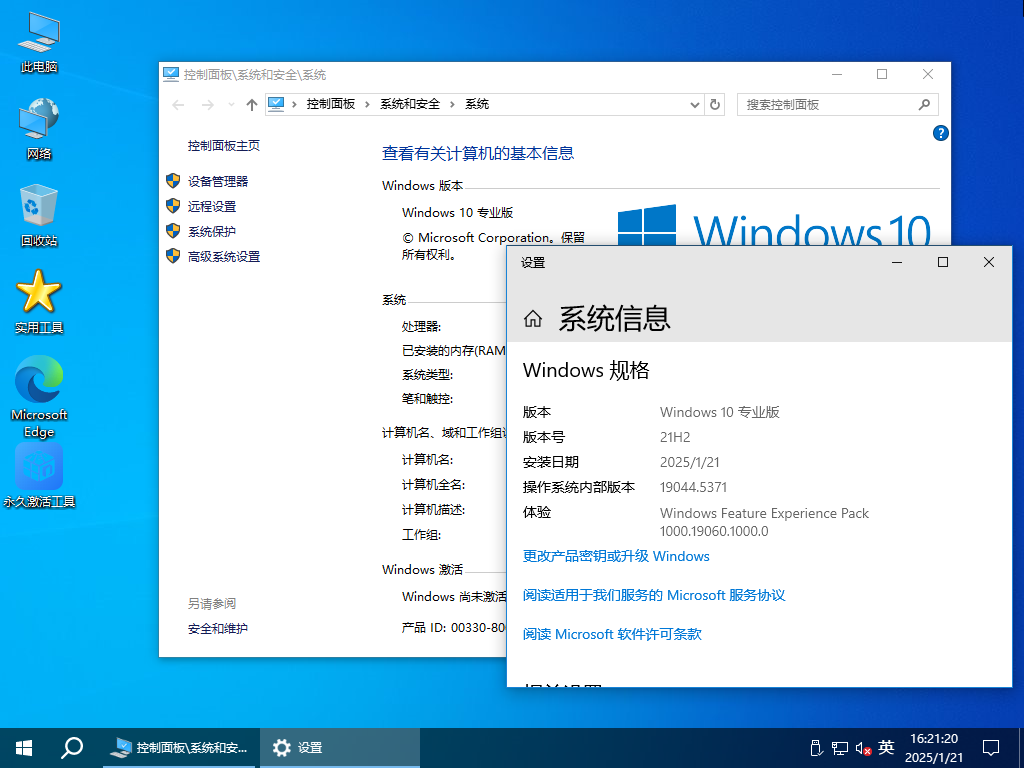
Task: Close the 设置 window
Action: [x=989, y=263]
